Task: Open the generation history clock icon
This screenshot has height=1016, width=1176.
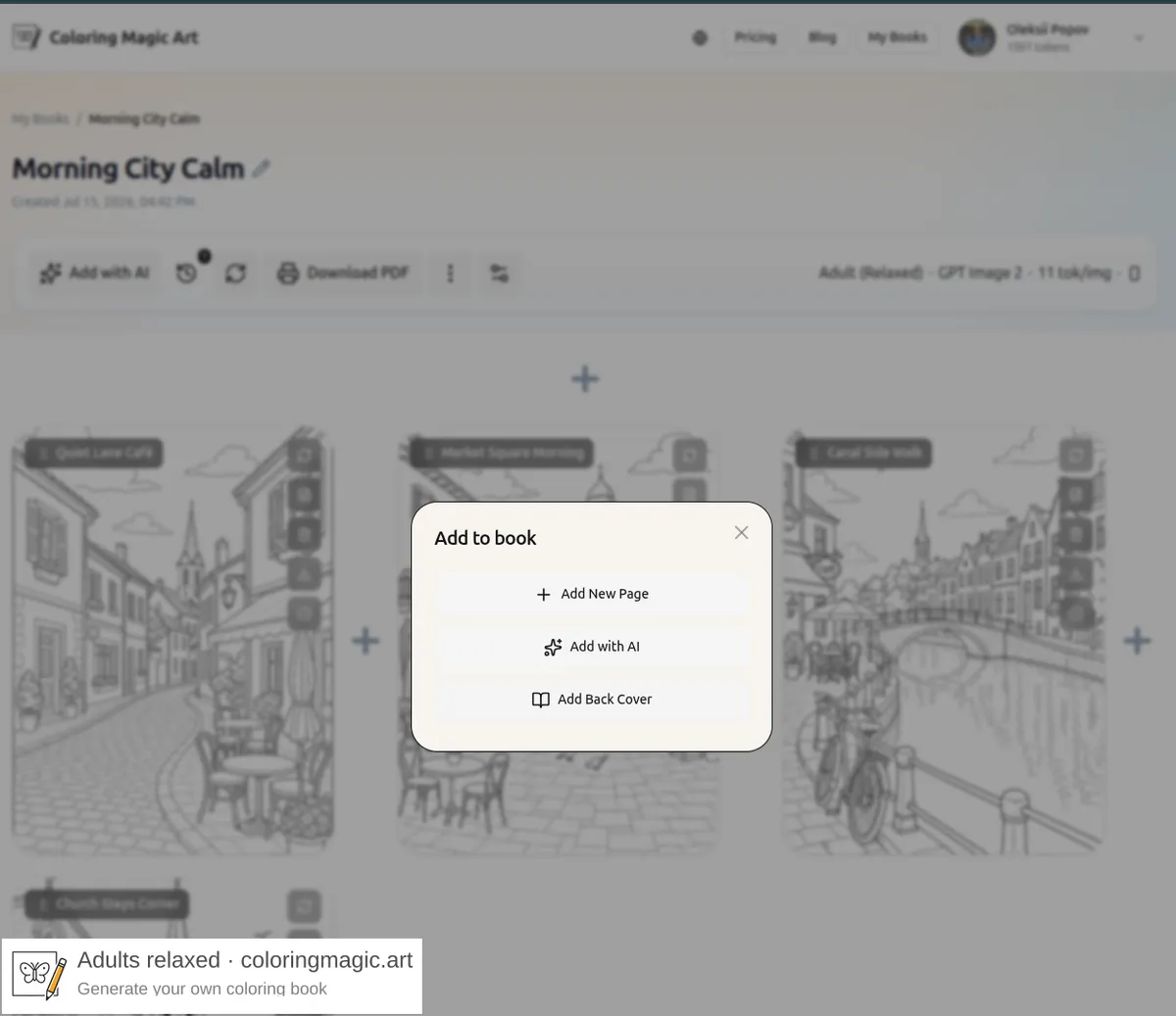Action: tap(187, 273)
